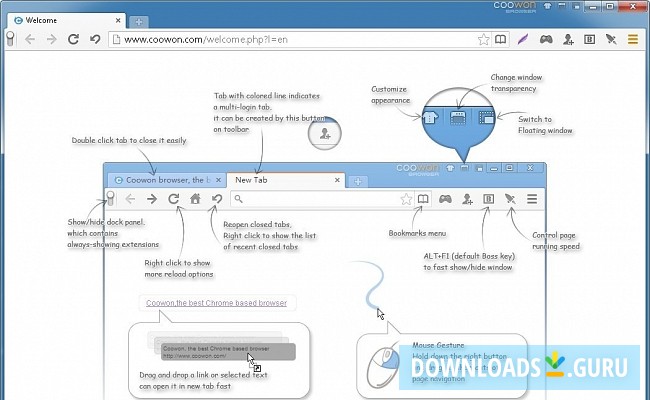
Task: Click the circled multi-login person icon
Action: tap(325, 133)
